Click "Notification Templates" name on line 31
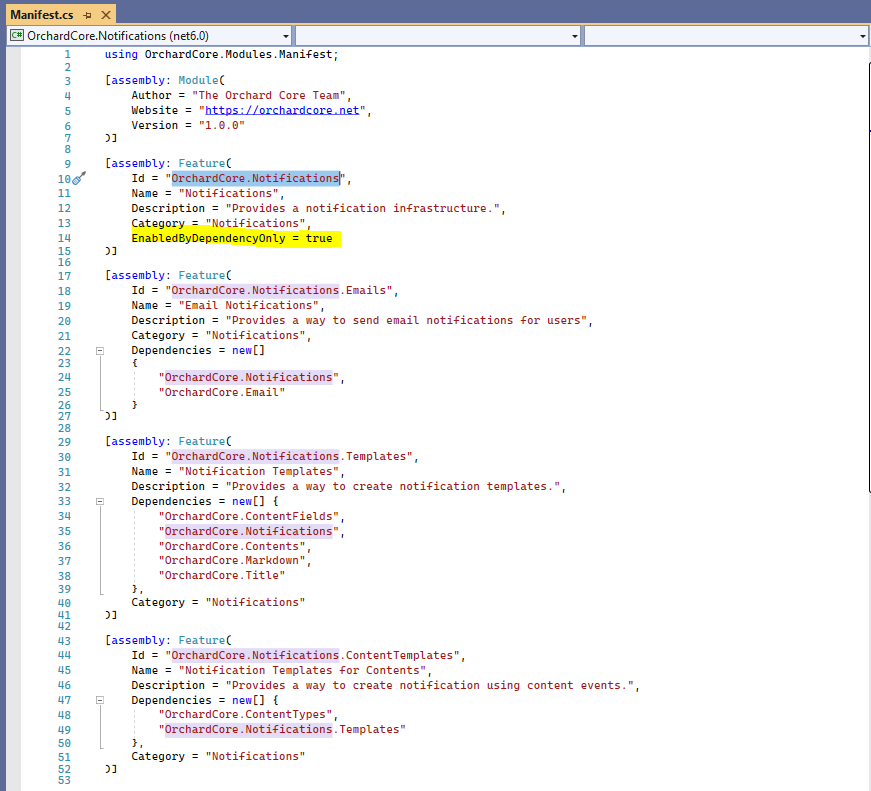871x791 pixels. 259,472
